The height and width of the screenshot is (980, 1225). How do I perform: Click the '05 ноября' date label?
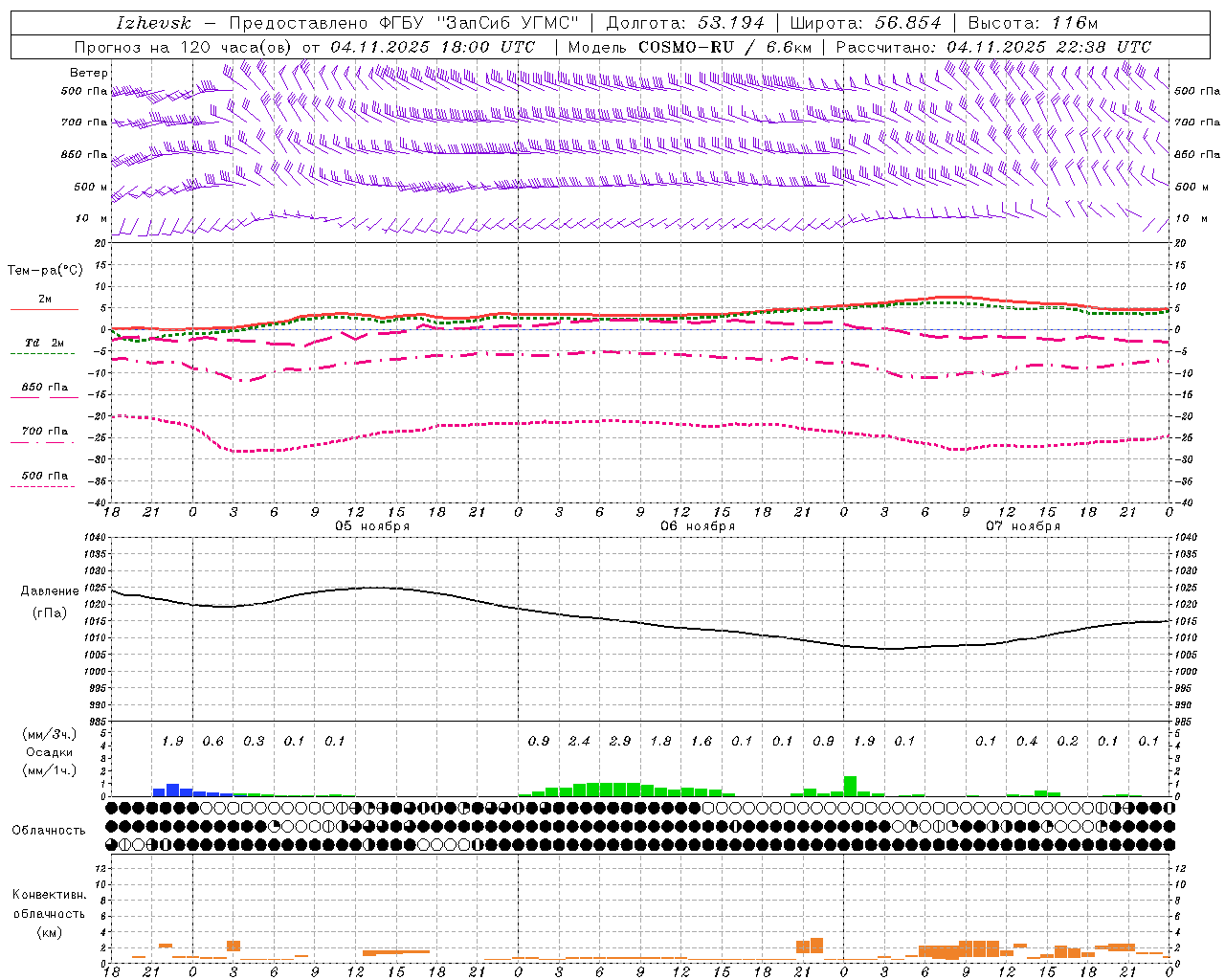click(372, 526)
